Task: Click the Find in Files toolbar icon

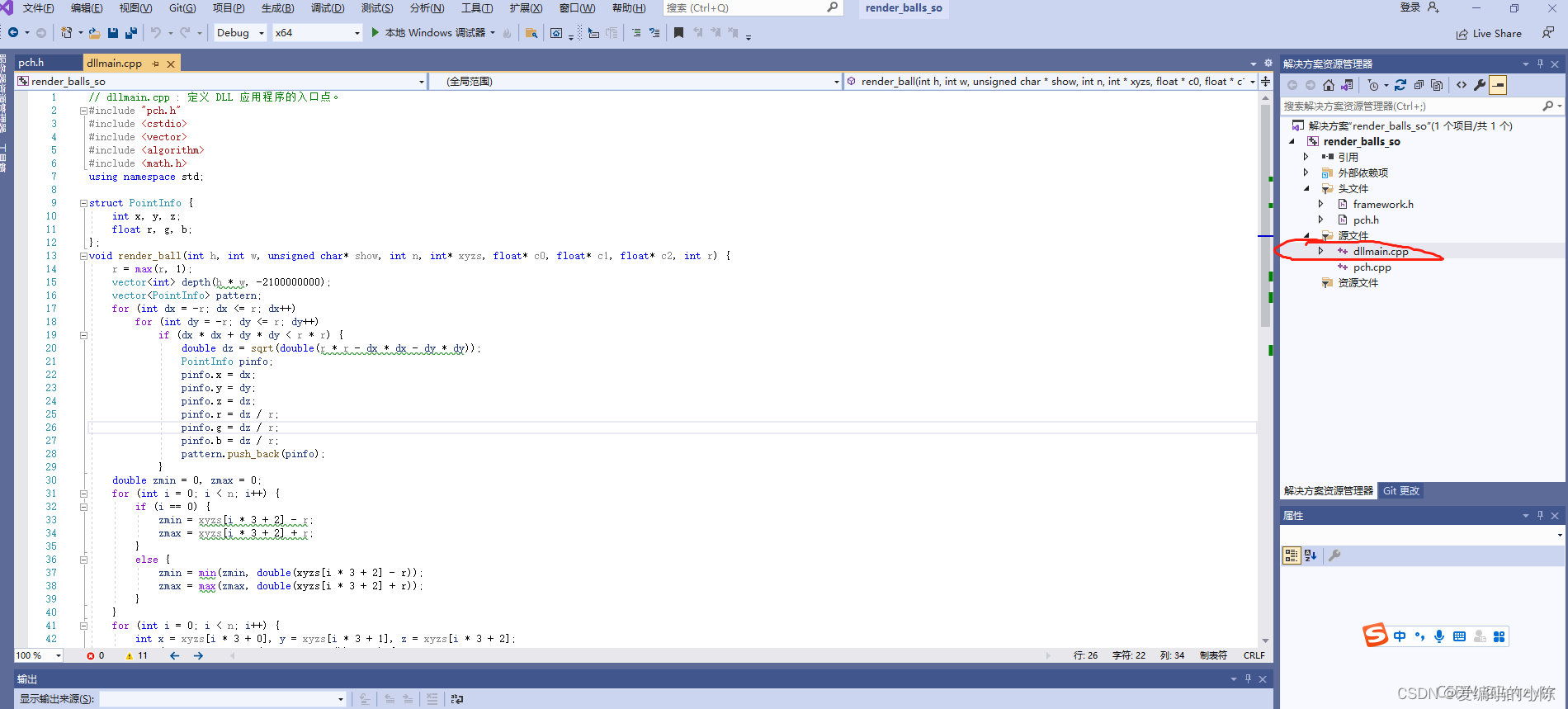Action: (531, 33)
